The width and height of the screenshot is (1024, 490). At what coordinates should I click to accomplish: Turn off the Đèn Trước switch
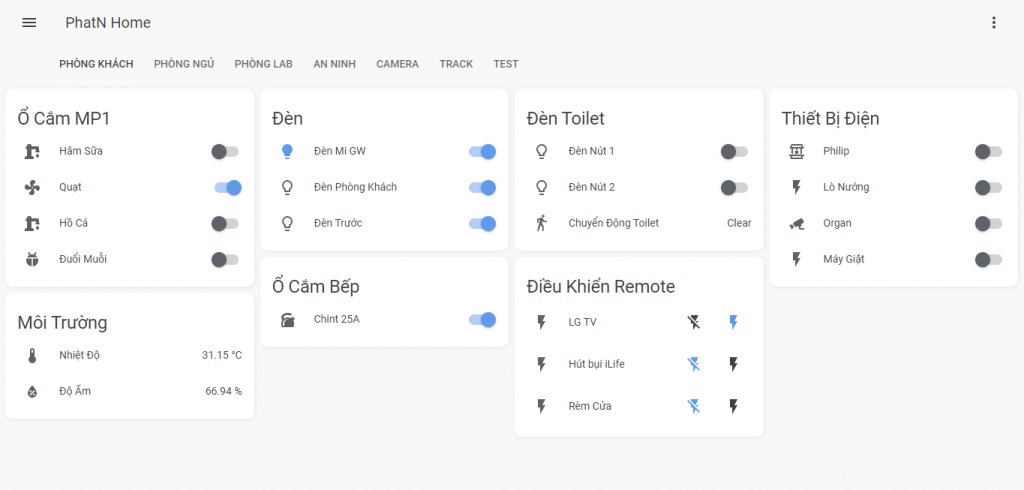(482, 223)
